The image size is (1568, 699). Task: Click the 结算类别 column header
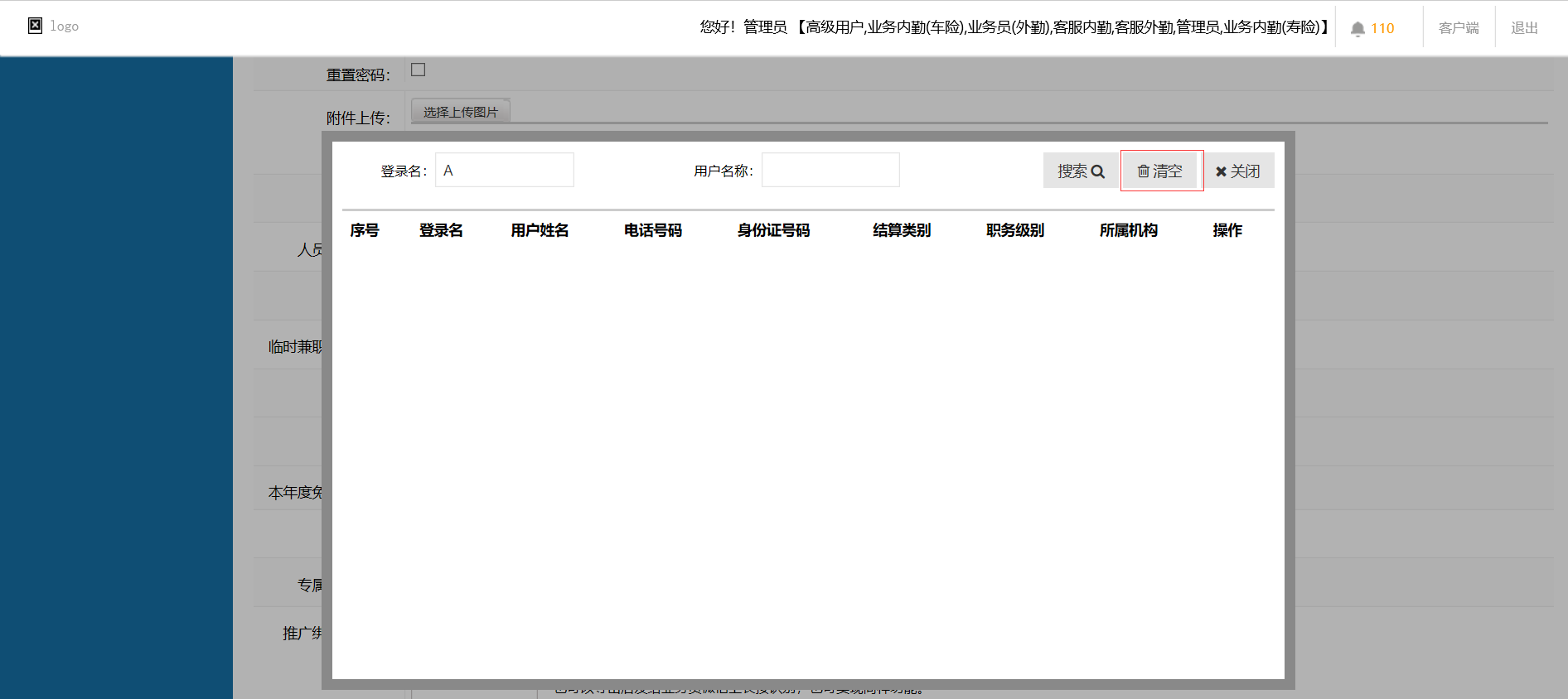click(902, 230)
